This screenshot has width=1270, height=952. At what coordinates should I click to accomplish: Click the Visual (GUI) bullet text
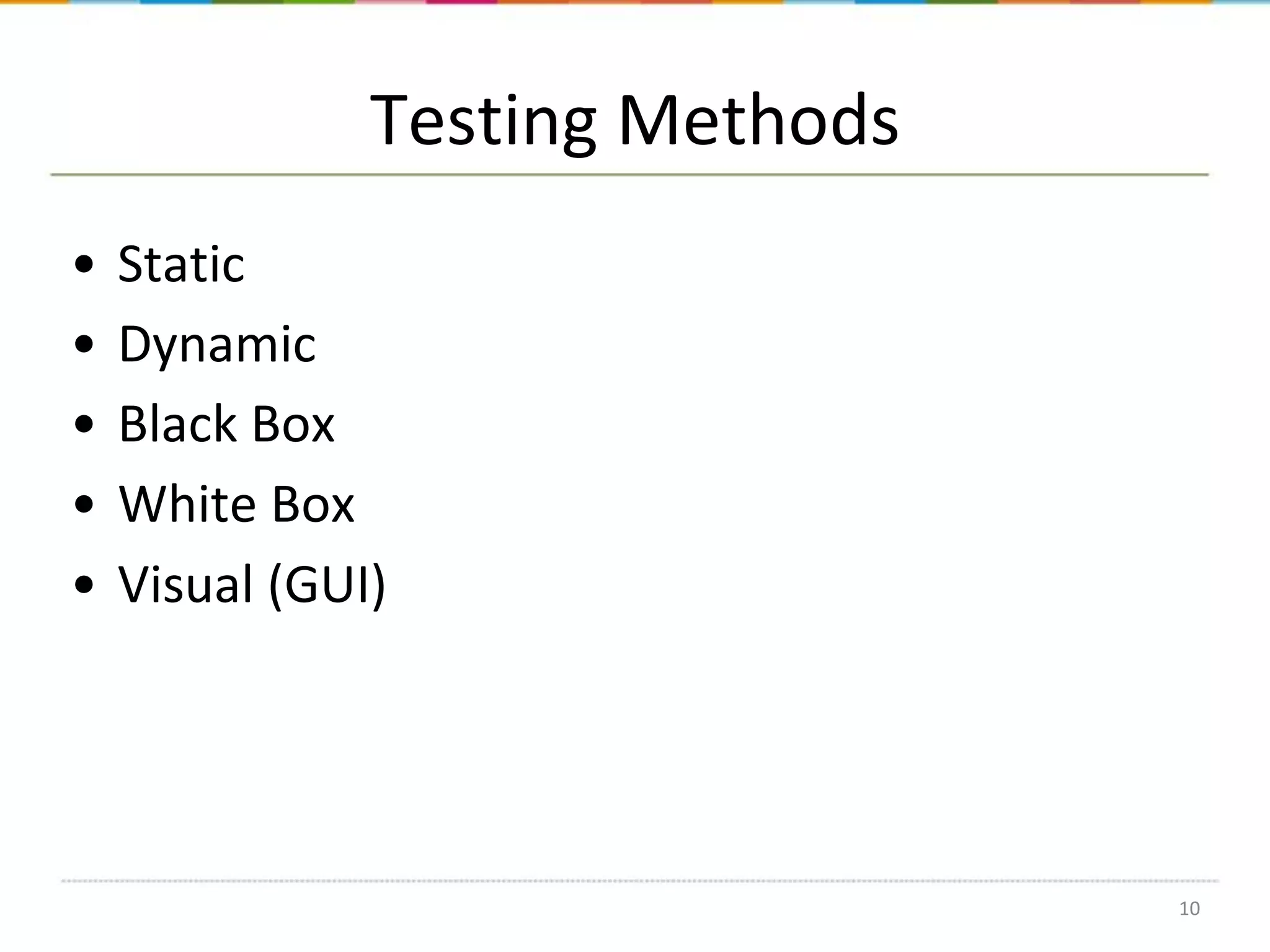[252, 584]
